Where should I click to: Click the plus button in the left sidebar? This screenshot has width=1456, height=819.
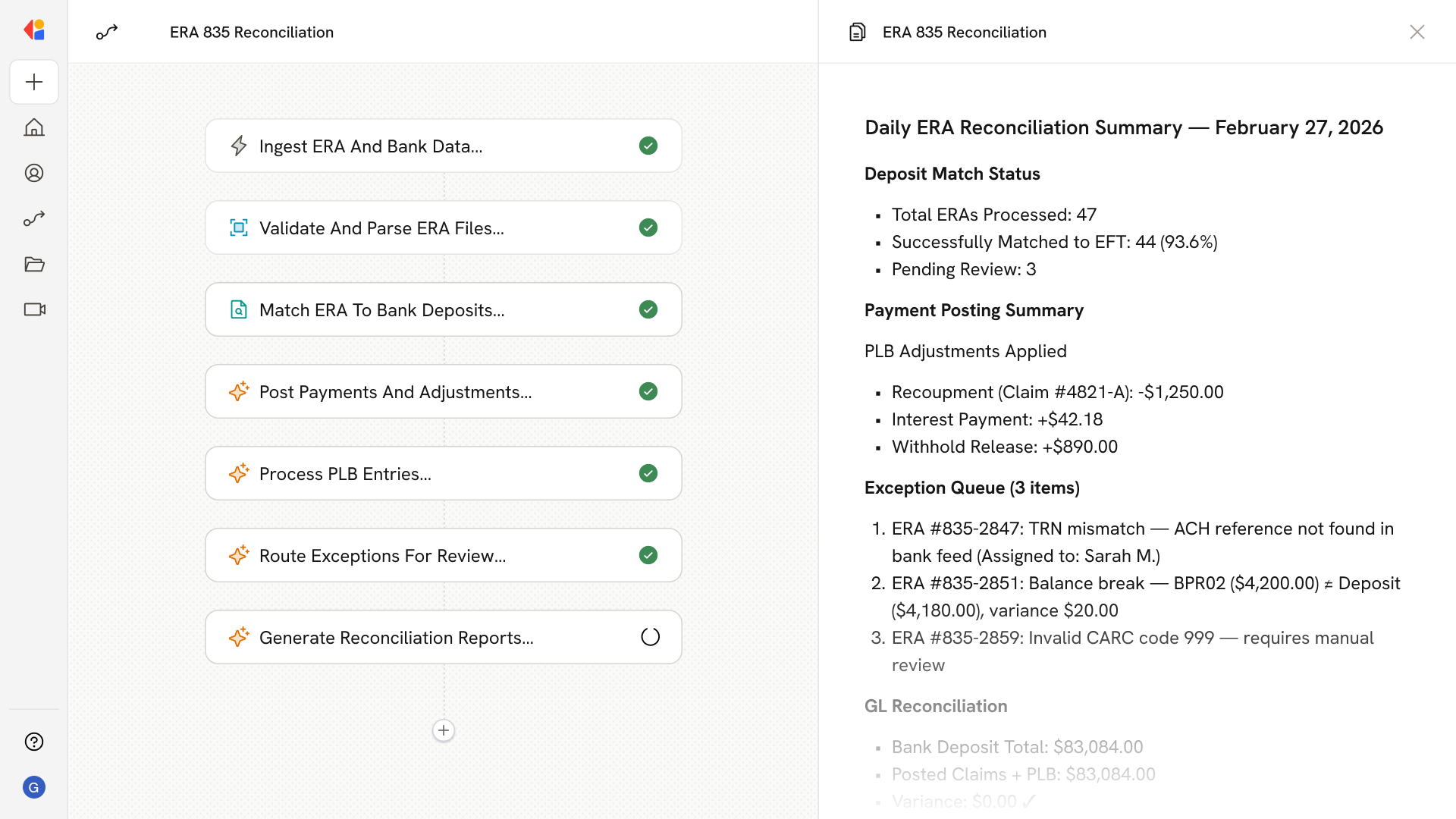tap(34, 82)
